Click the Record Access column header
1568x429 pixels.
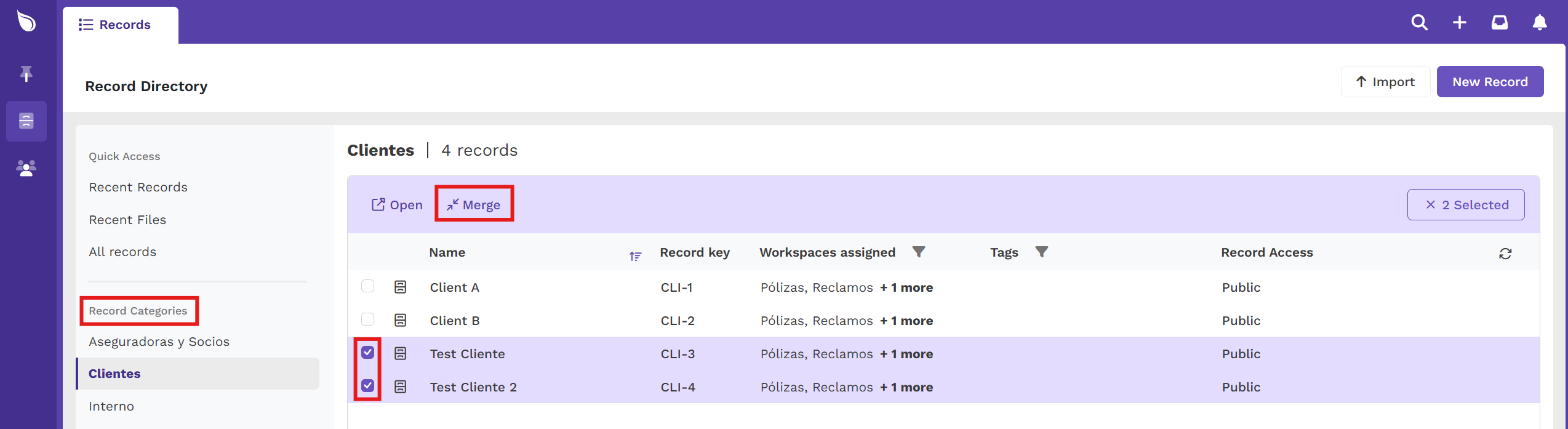(x=1266, y=252)
